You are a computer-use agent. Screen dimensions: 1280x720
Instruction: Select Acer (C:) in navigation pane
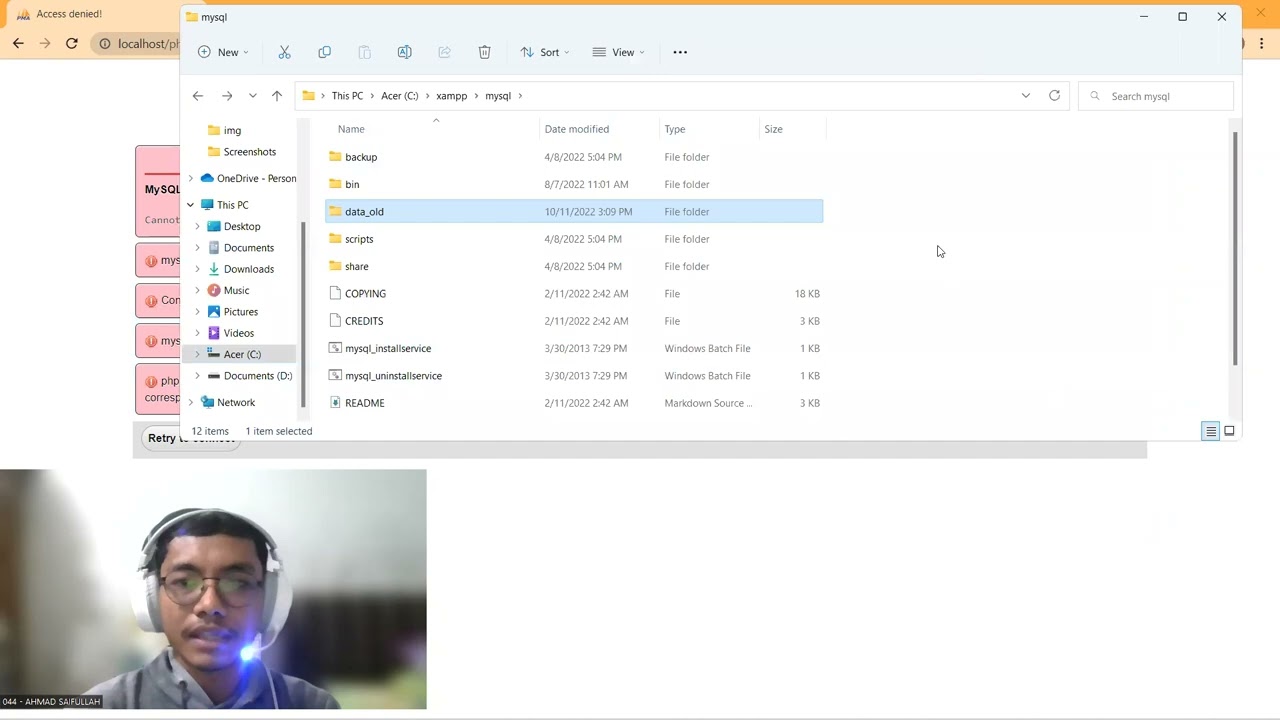coord(242,354)
